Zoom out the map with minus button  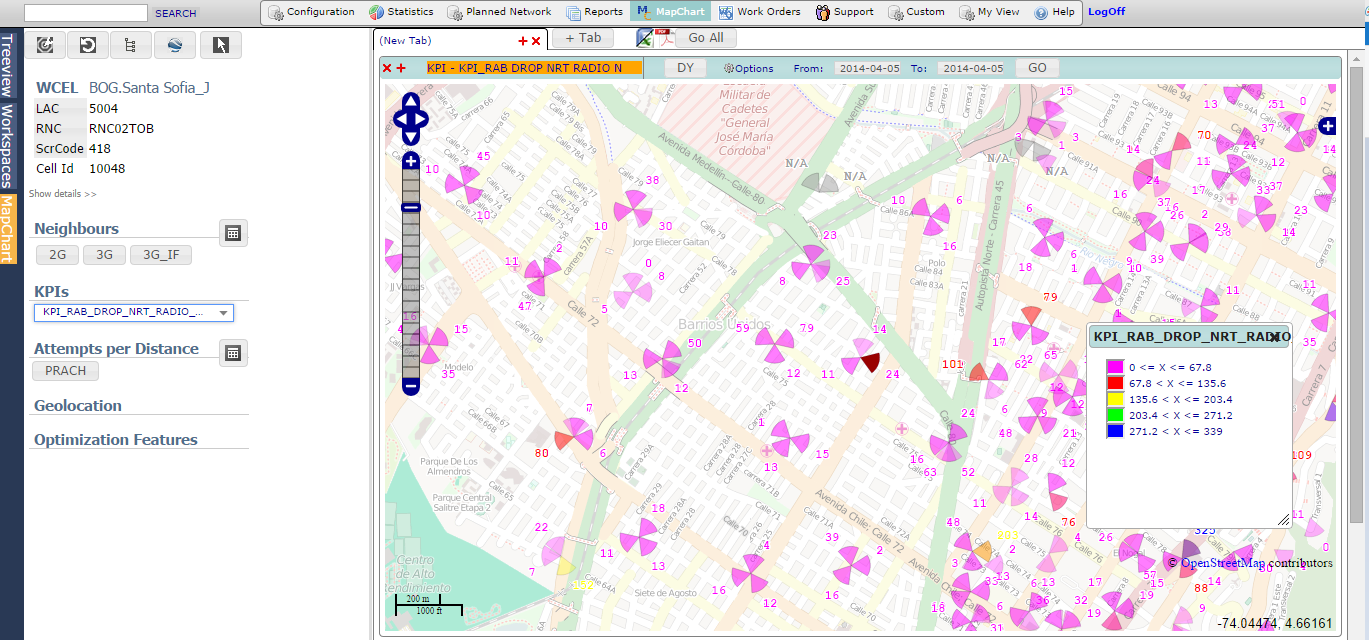click(411, 385)
